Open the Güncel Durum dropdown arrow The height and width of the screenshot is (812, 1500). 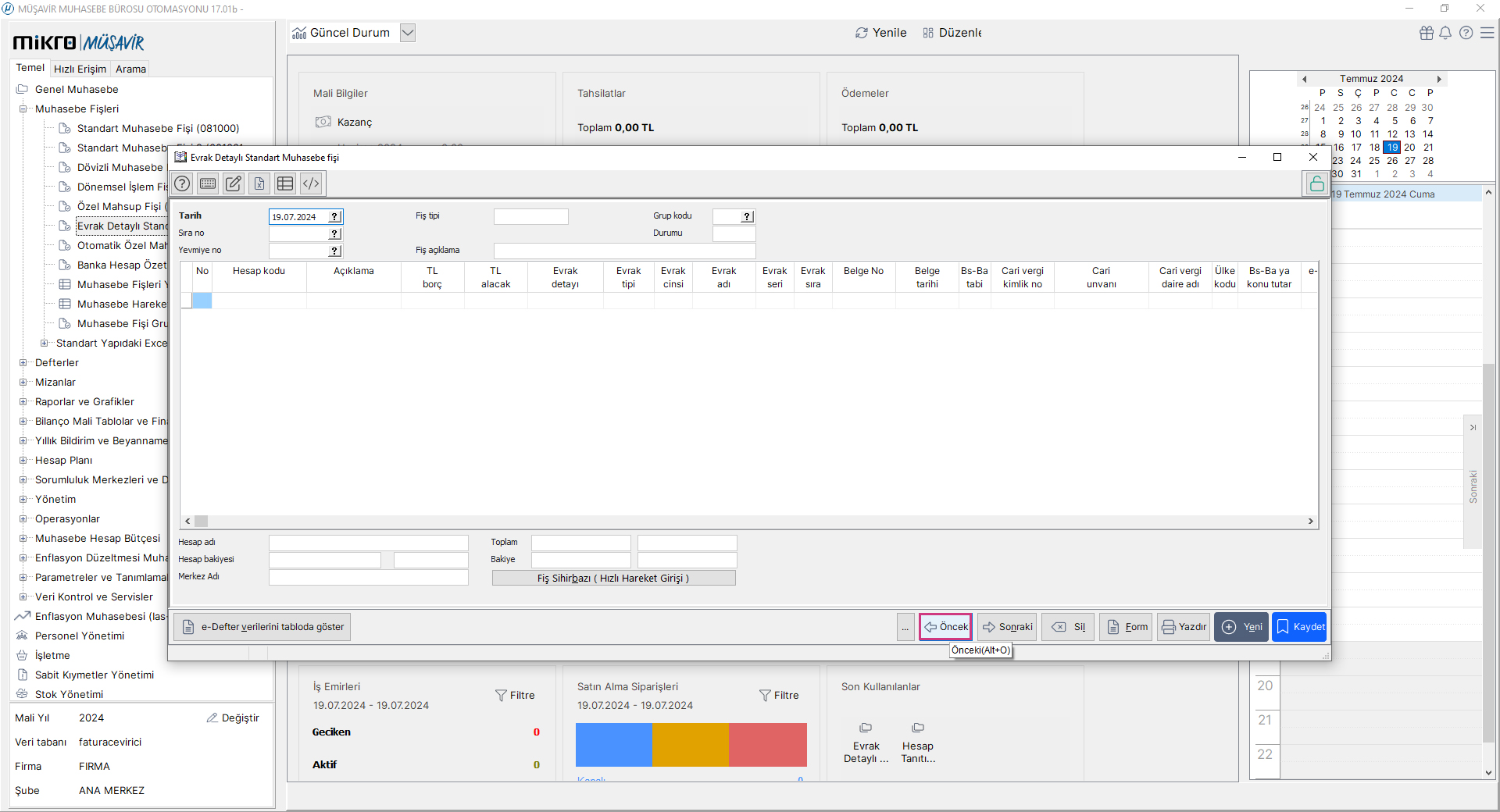coord(408,33)
